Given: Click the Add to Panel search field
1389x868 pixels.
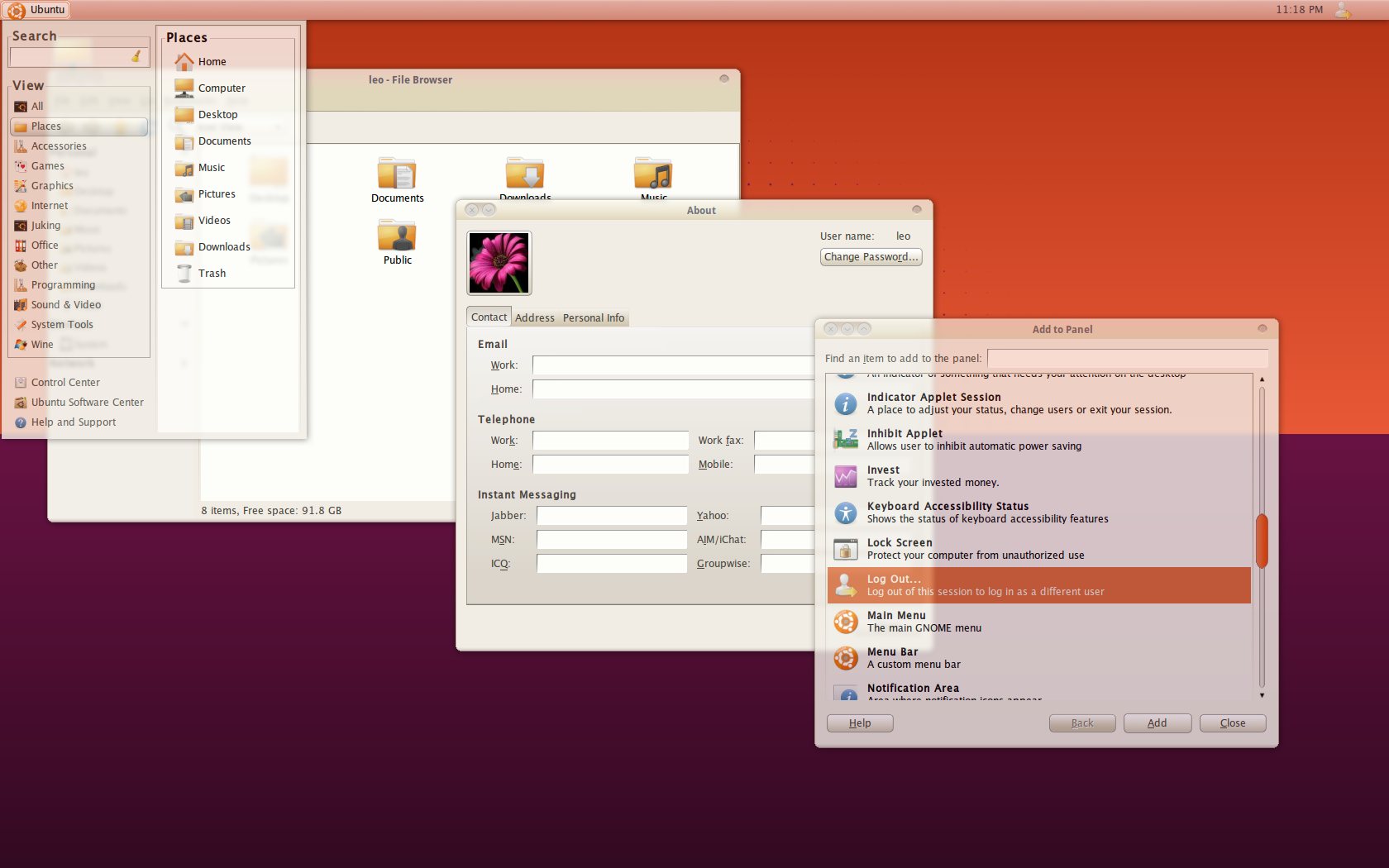Looking at the screenshot, I should tap(1128, 358).
